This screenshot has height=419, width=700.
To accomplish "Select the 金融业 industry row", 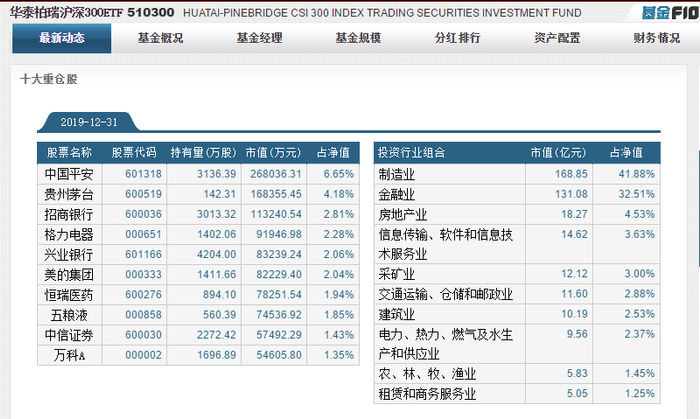I will click(x=517, y=194).
